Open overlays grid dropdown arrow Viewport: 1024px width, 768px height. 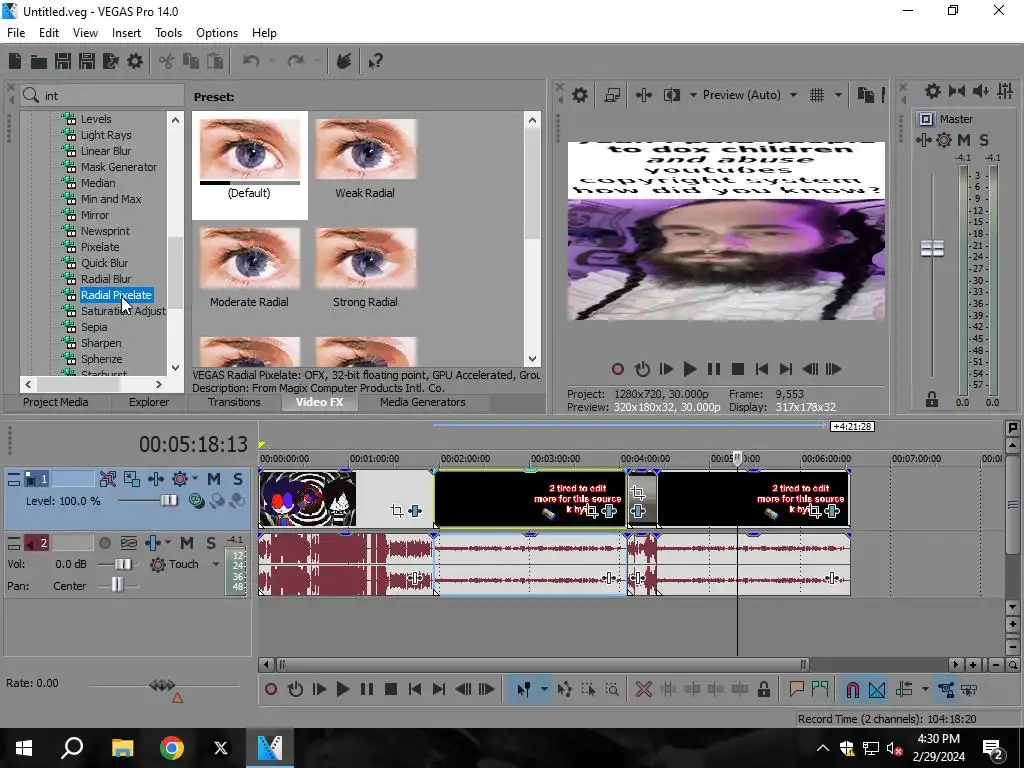838,95
